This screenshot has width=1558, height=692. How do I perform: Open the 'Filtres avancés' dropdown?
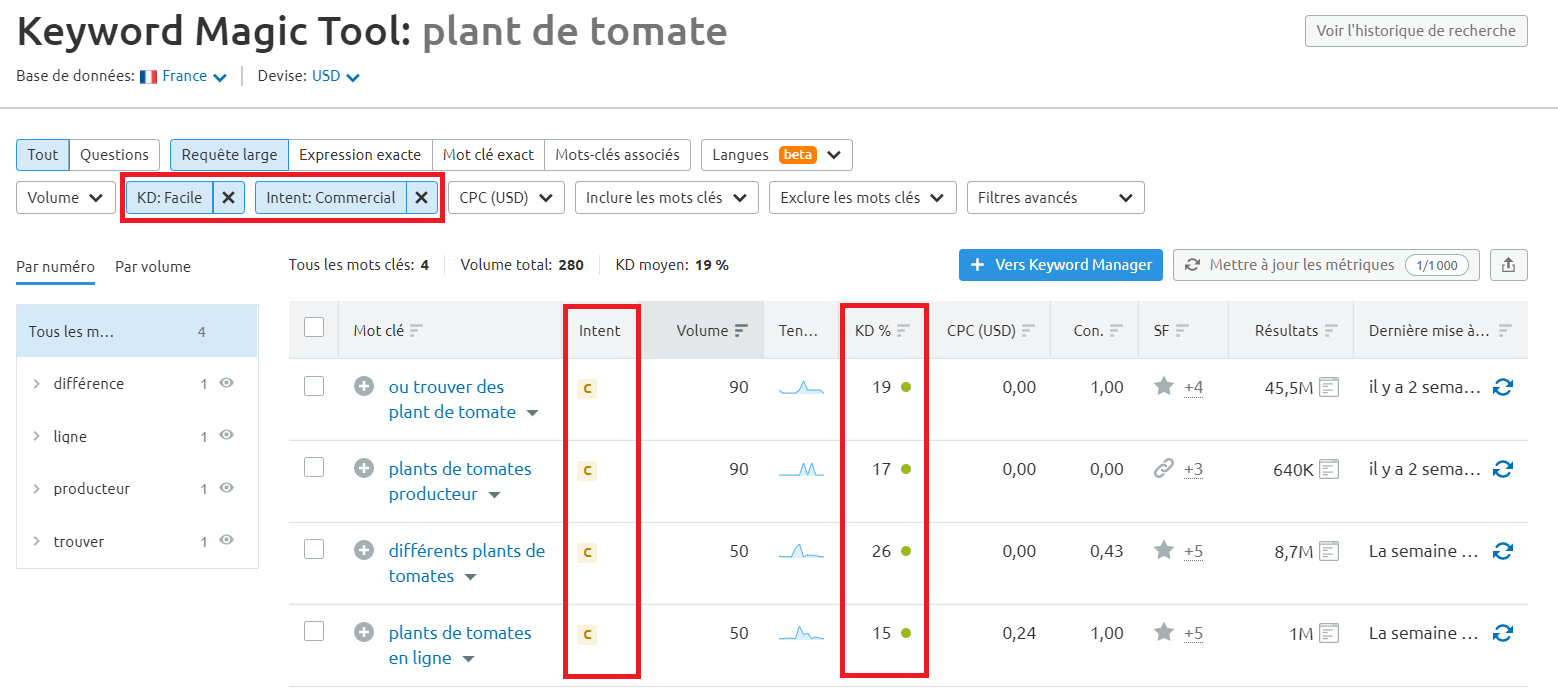point(1055,197)
